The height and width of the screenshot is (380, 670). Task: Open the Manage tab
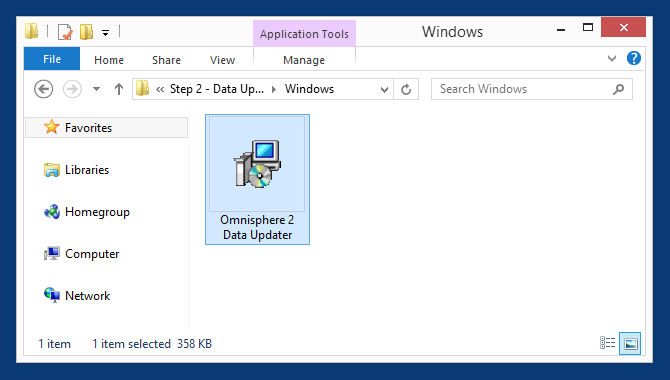(304, 60)
